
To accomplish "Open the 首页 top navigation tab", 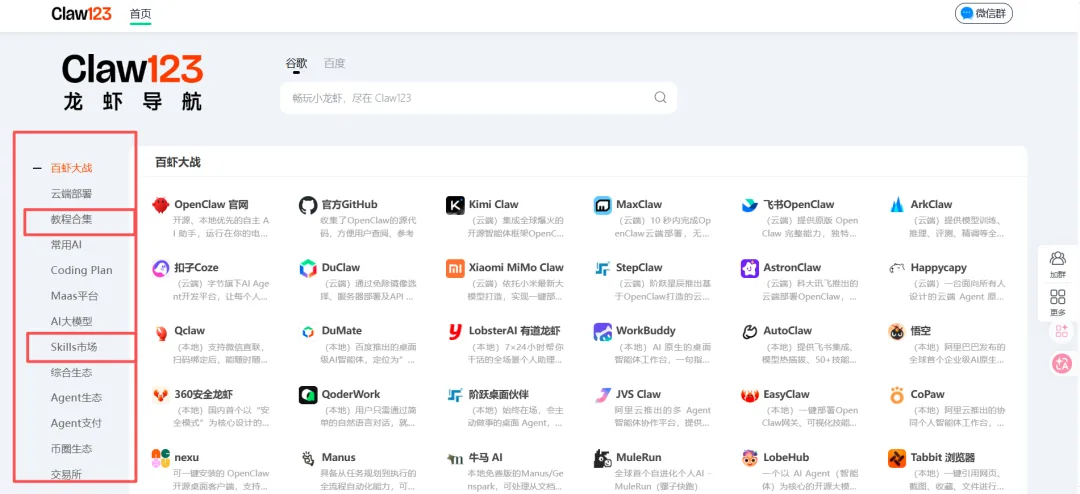I will point(141,14).
